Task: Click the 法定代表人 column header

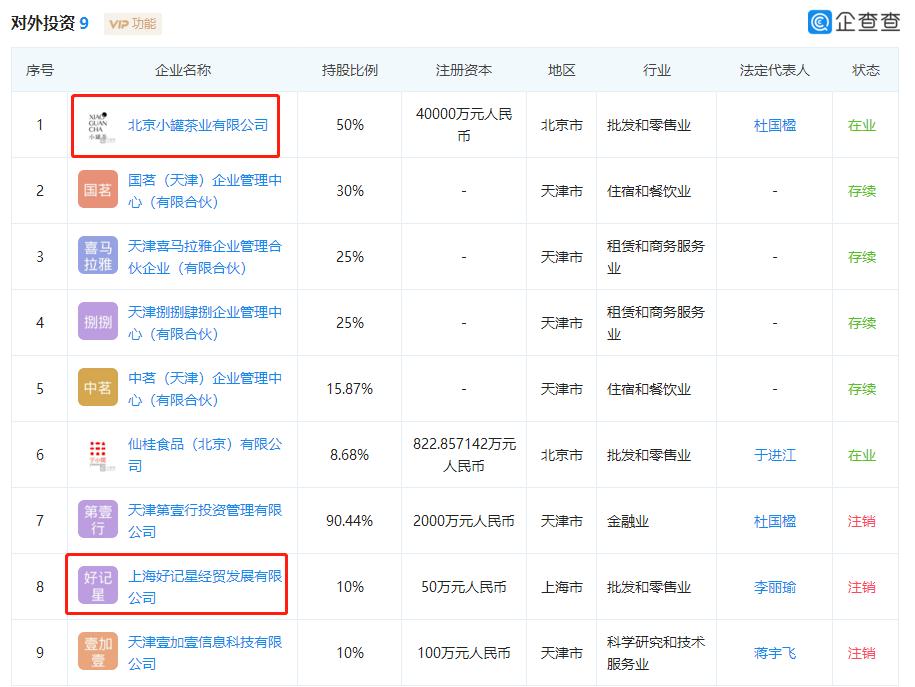Action: 774,70
